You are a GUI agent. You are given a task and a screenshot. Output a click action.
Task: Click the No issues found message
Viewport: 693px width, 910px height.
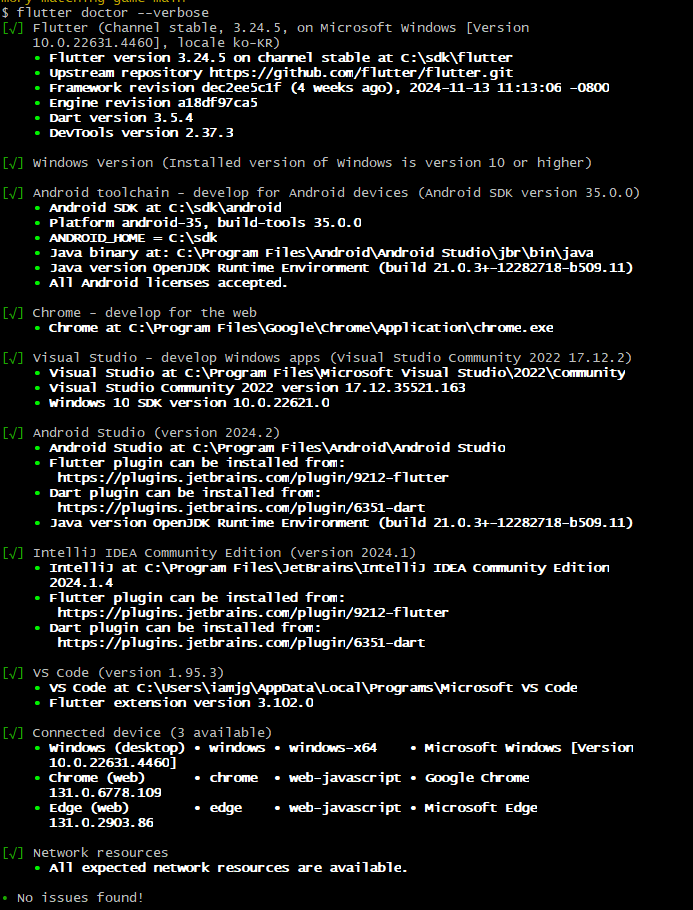(x=80, y=898)
